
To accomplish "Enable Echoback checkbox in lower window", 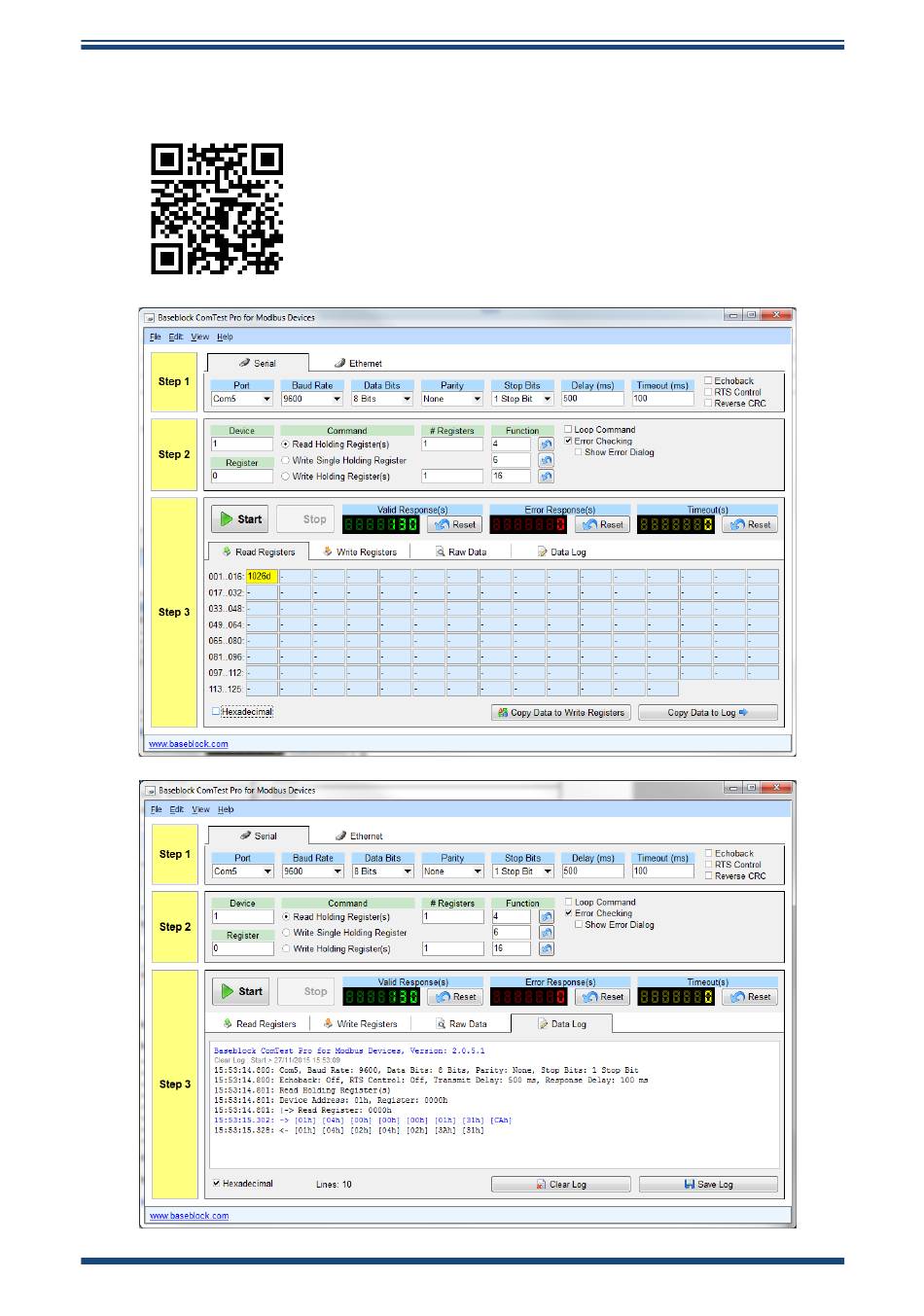I will [x=709, y=853].
